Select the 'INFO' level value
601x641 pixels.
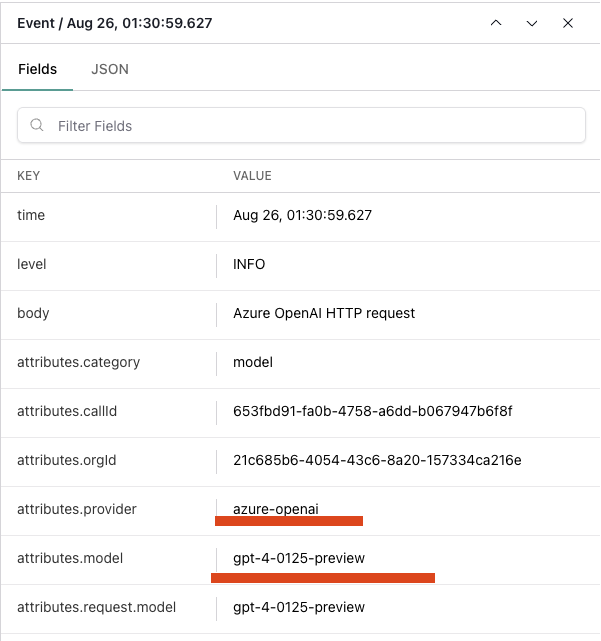pos(249,264)
